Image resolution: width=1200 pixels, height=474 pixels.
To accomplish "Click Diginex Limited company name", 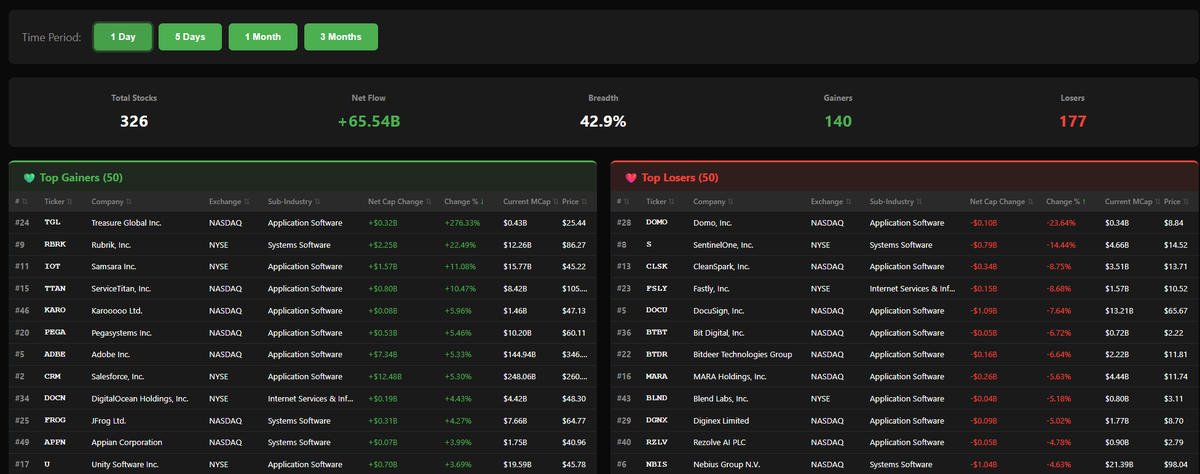I will (722, 420).
